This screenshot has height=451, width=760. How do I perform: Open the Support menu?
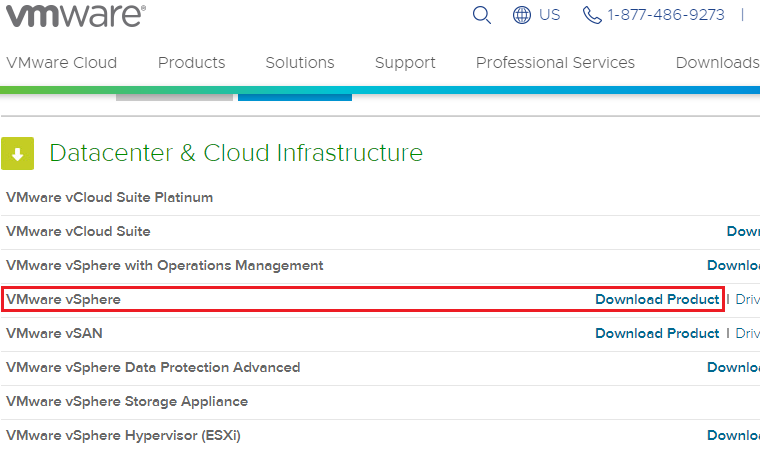click(x=405, y=63)
